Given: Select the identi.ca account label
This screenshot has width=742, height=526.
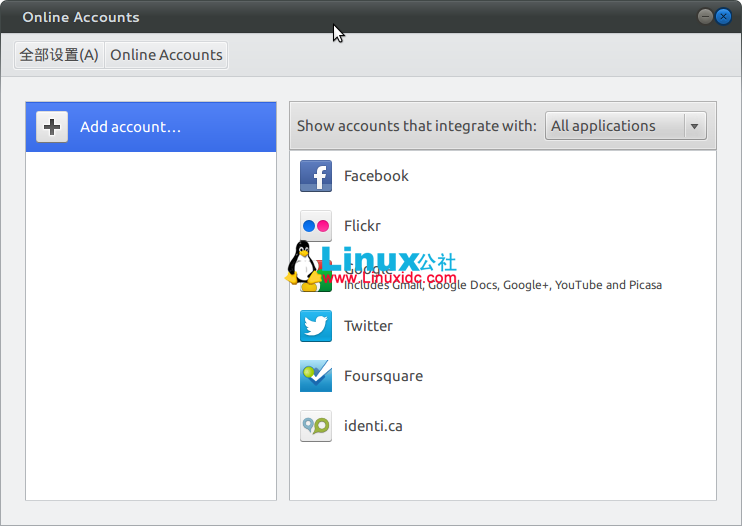Looking at the screenshot, I should tap(373, 426).
